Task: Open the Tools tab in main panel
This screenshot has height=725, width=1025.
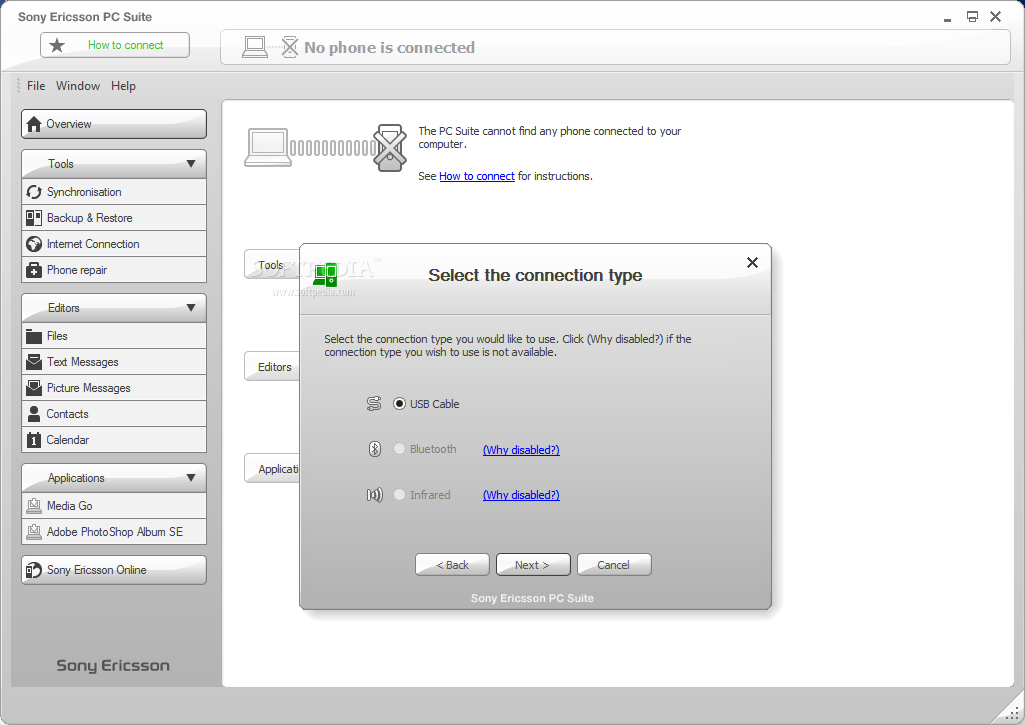Action: point(271,265)
